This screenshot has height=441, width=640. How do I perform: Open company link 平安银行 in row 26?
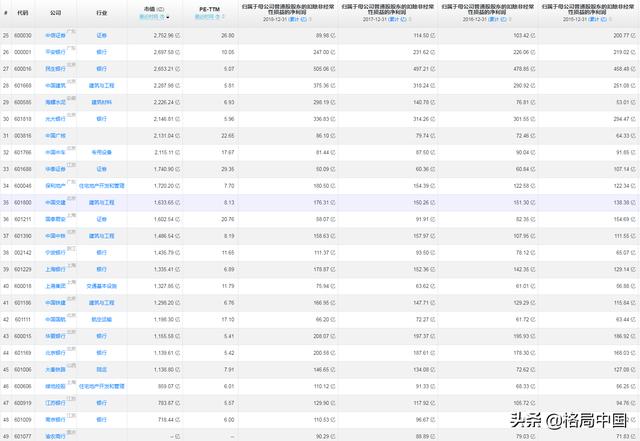click(x=55, y=52)
